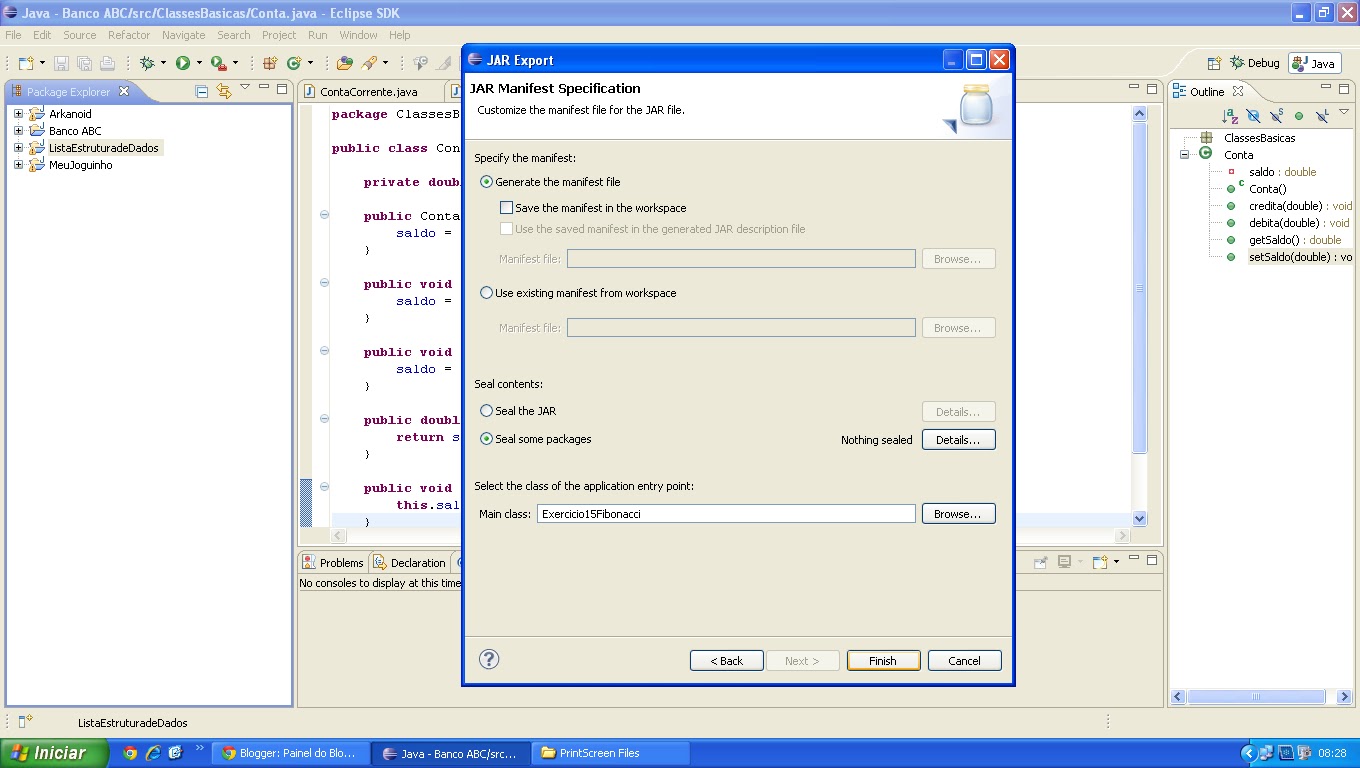Click the Print toolbar icon
1360x768 pixels.
[107, 62]
